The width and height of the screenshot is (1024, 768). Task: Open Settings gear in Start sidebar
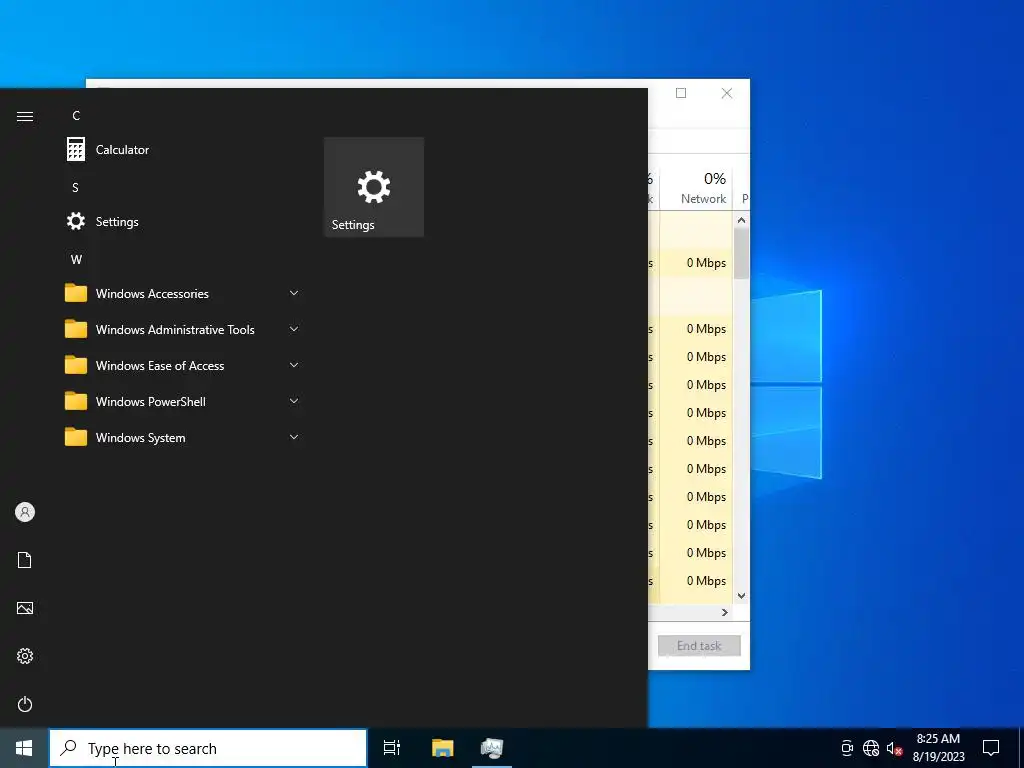tap(25, 656)
